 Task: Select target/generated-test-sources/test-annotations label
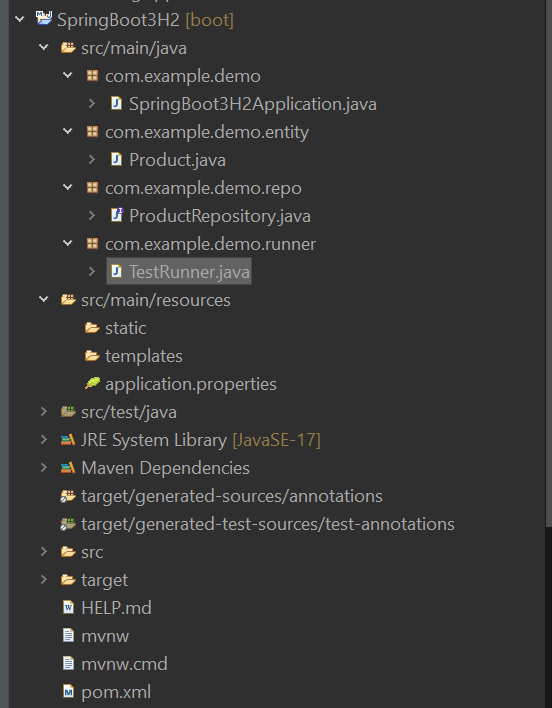point(268,524)
